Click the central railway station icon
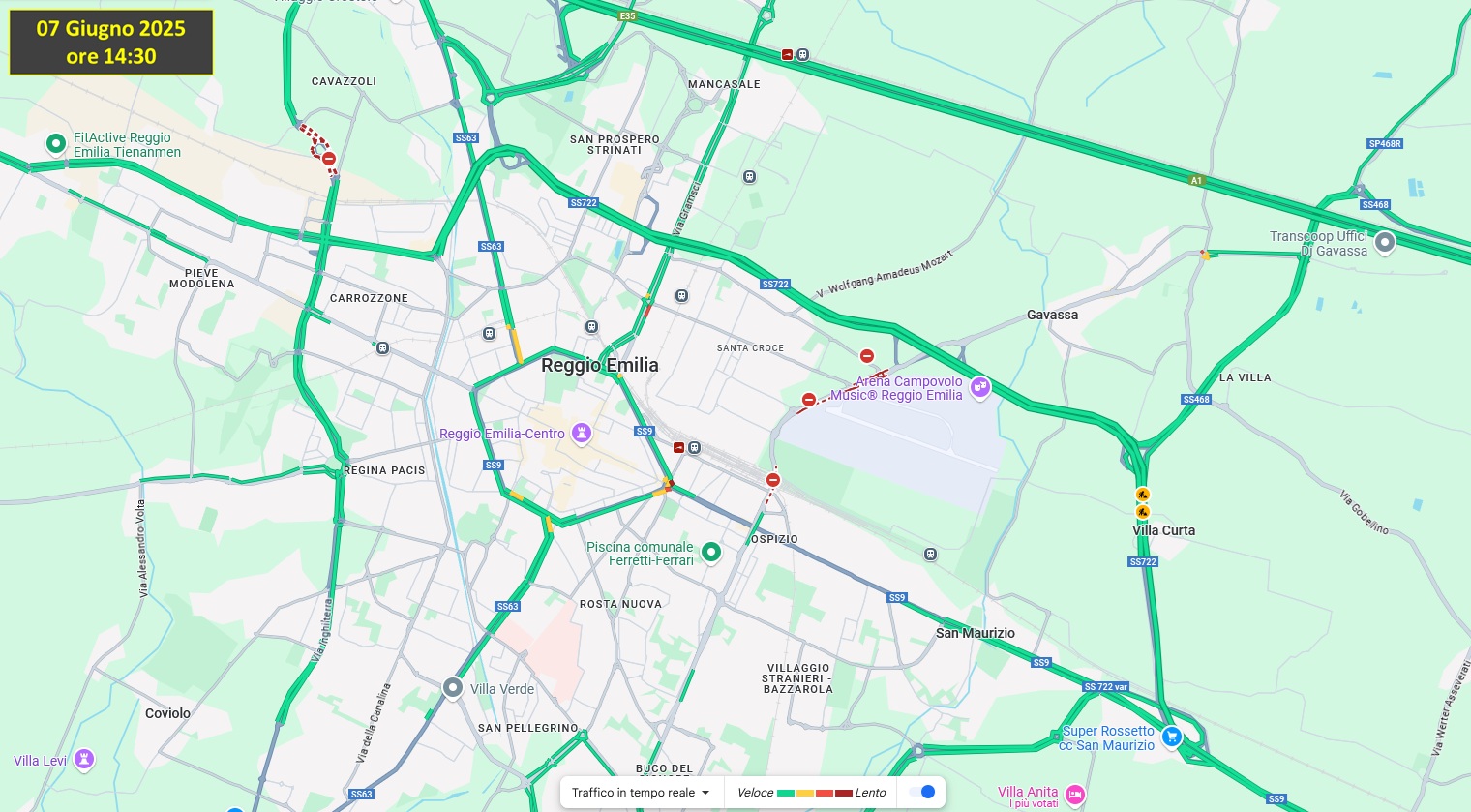Image resolution: width=1471 pixels, height=812 pixels. pyautogui.click(x=694, y=448)
